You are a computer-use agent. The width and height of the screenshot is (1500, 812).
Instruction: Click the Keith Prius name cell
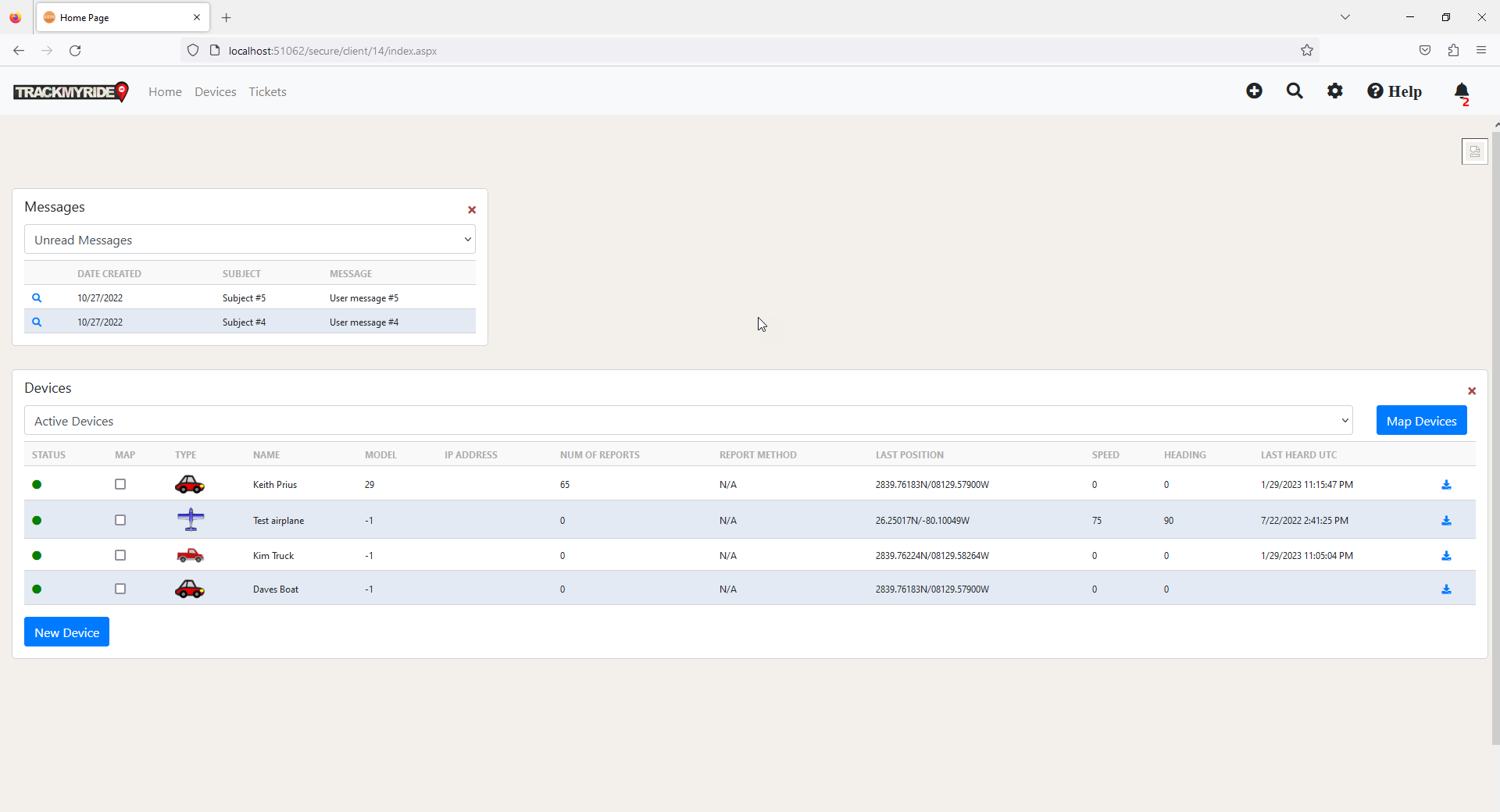point(275,485)
